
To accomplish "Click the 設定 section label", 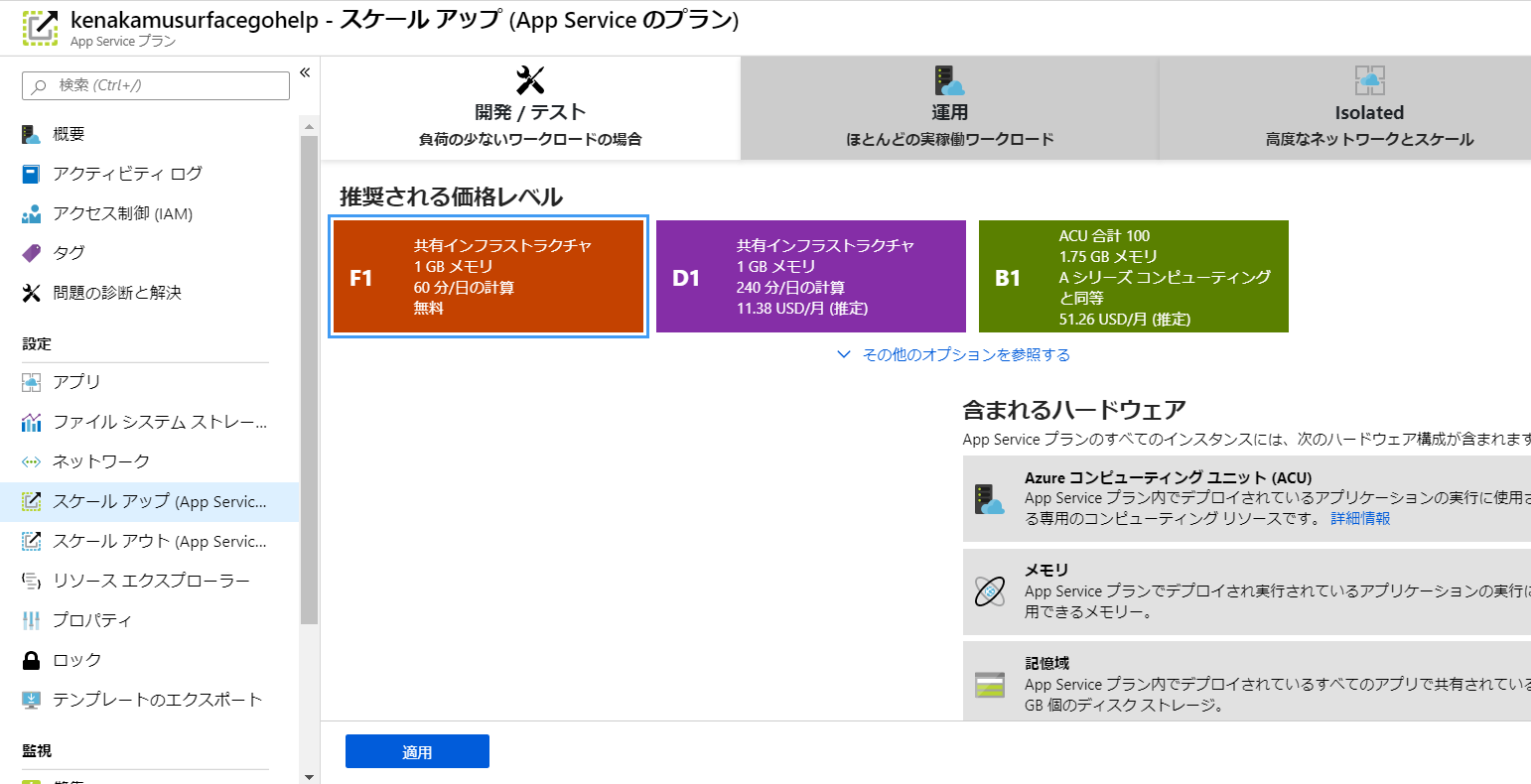I will coord(37,343).
